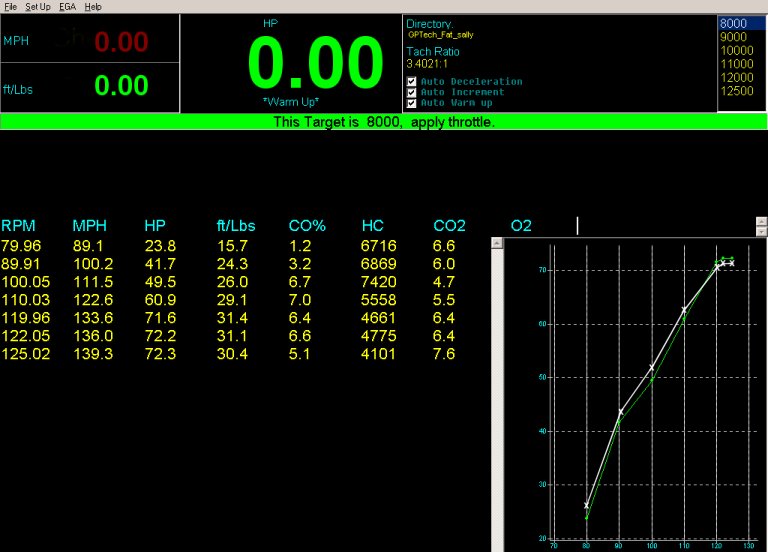Click the green ft/Lbs readout value
Viewport: 768px width, 552px height.
click(121, 86)
